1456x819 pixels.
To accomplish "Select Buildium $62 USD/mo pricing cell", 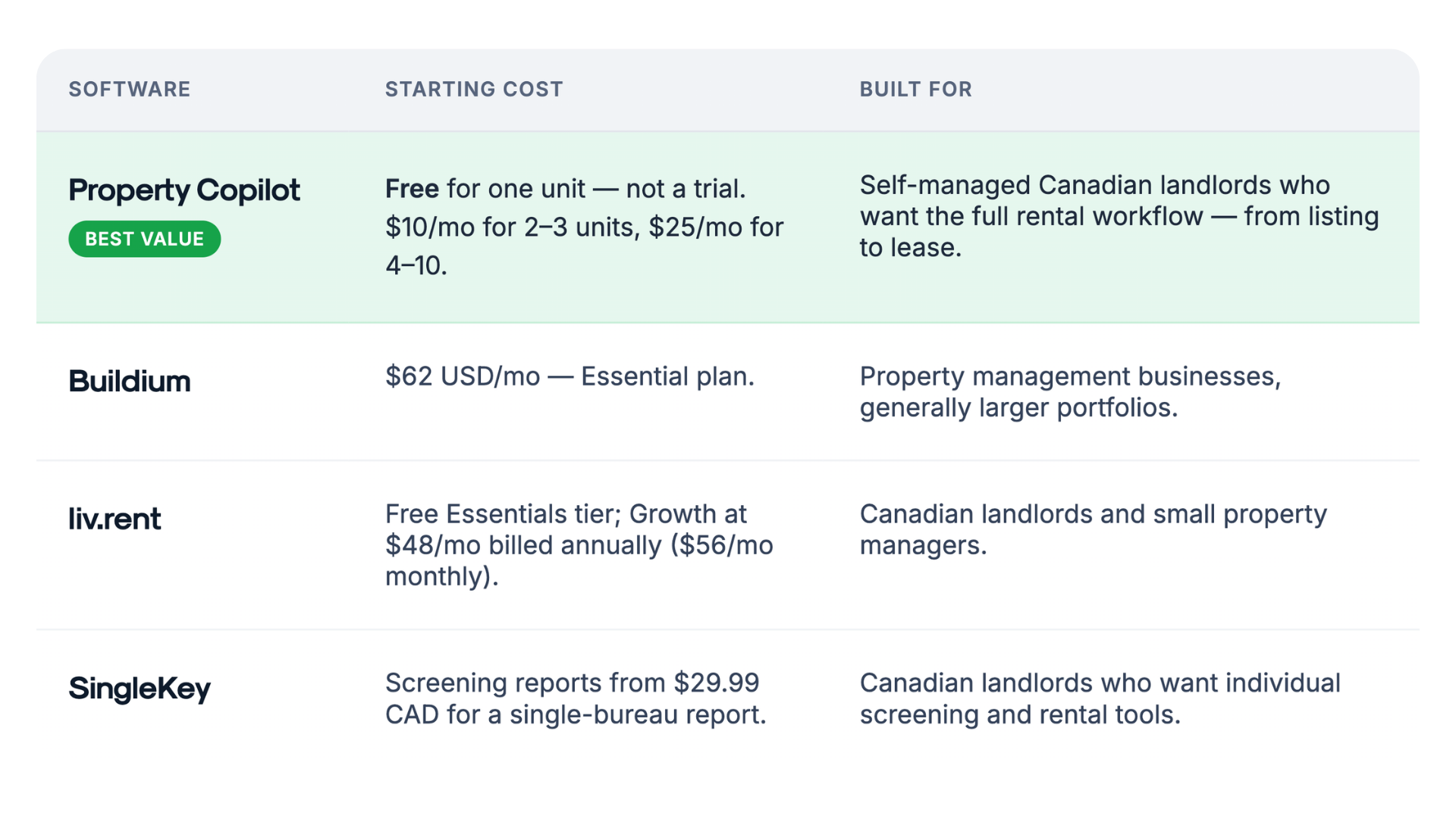I will pyautogui.click(x=570, y=376).
